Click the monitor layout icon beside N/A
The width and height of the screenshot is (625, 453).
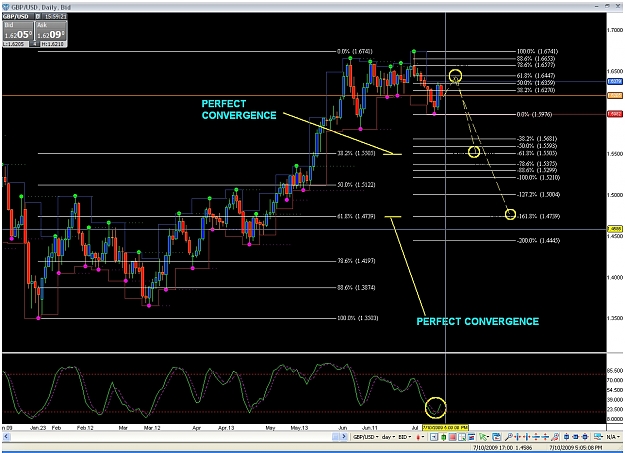pos(598,437)
